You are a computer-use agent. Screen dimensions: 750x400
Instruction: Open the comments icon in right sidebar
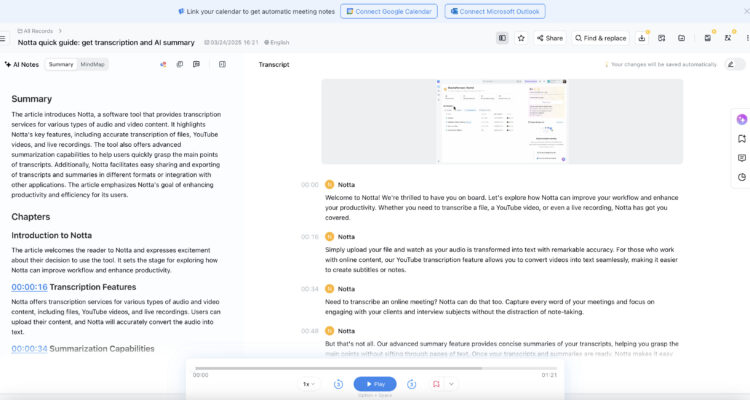tap(742, 158)
